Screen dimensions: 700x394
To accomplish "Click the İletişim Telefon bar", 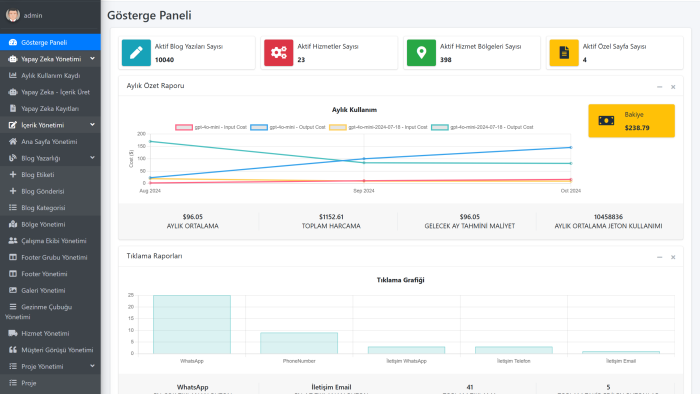I will click(514, 350).
